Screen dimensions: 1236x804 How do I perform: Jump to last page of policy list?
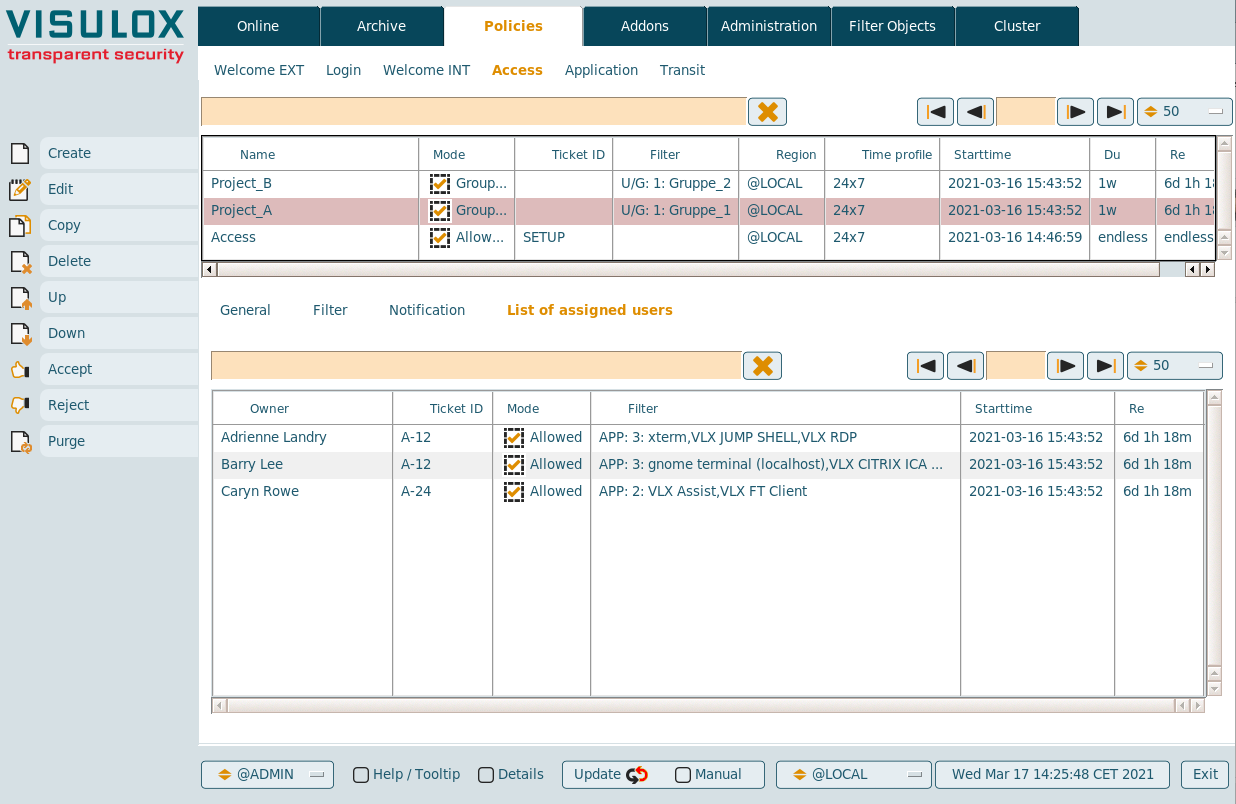point(1115,112)
